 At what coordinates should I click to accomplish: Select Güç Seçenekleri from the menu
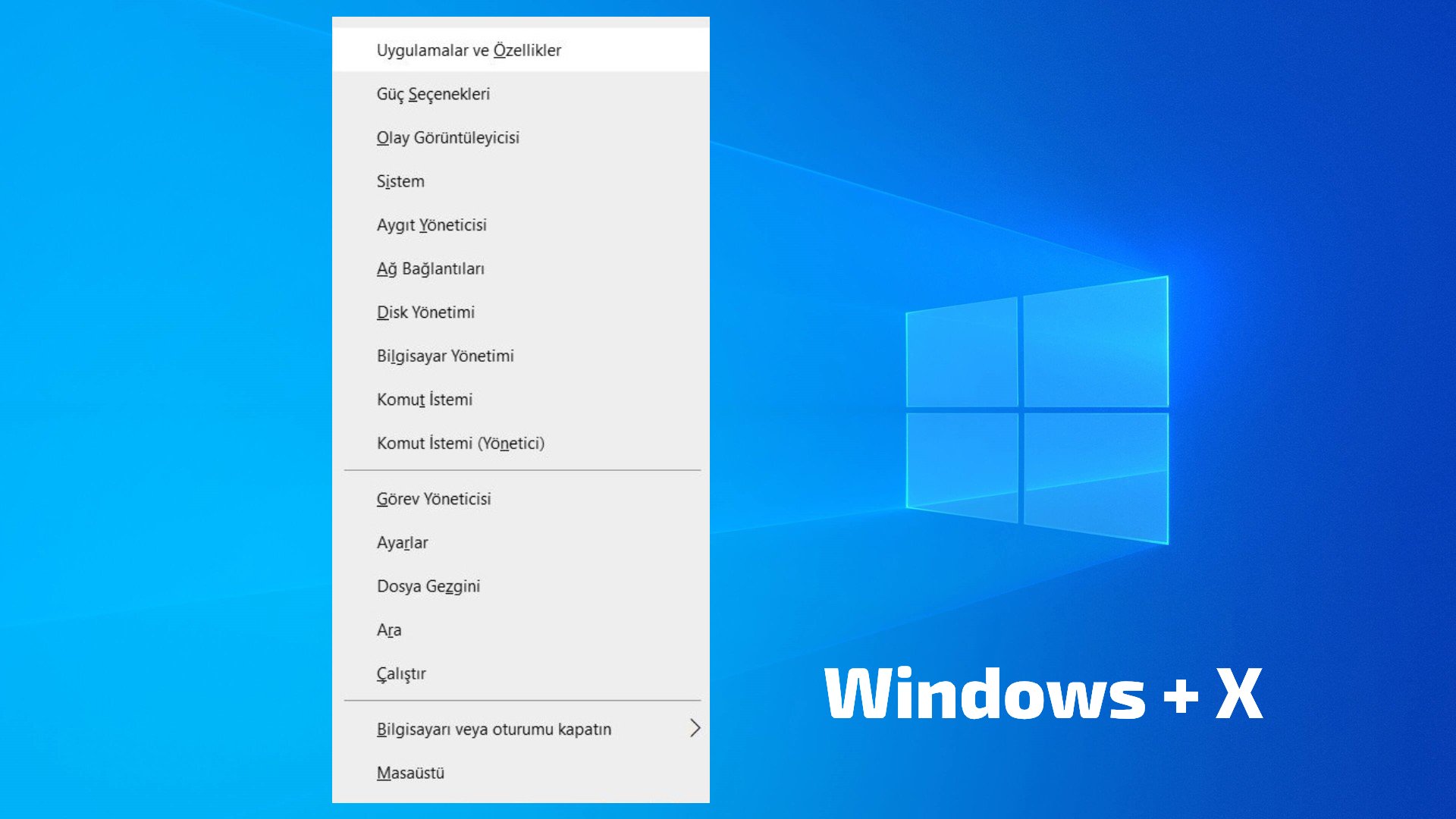tap(521, 94)
